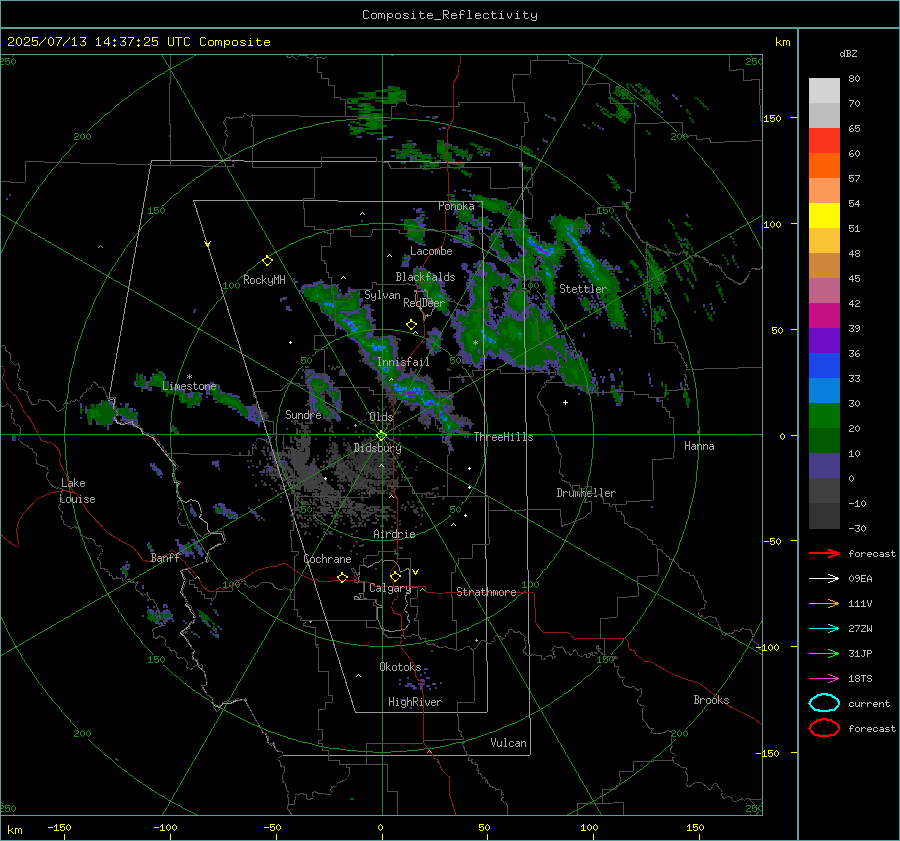This screenshot has height=841, width=900.
Task: Click the ThreeHills town label
Action: tap(503, 437)
